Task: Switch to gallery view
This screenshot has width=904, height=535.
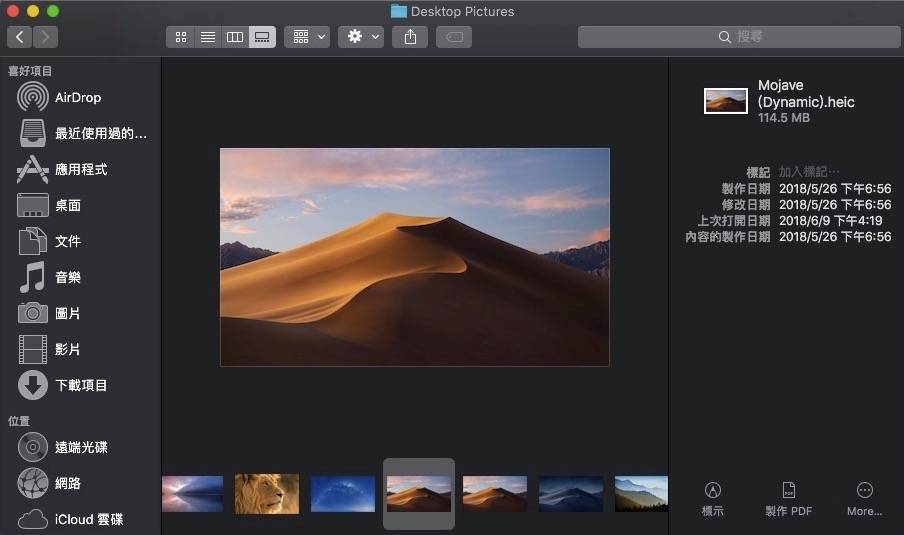Action: (x=262, y=37)
